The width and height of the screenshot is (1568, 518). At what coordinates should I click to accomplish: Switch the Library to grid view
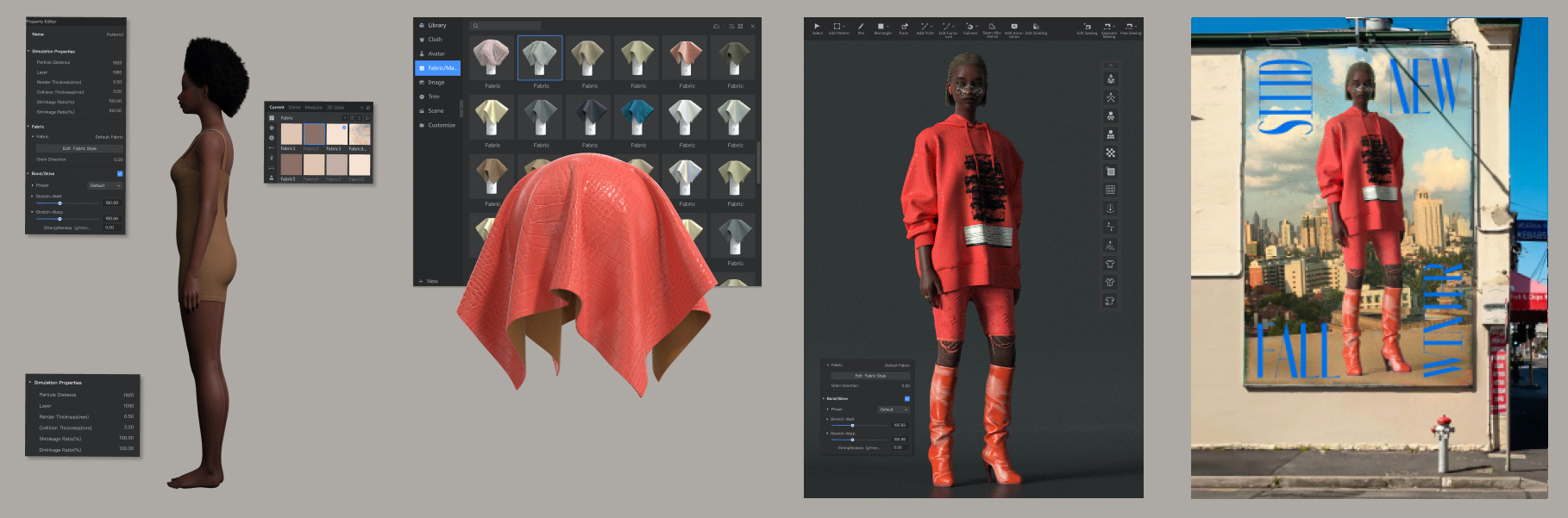point(740,26)
